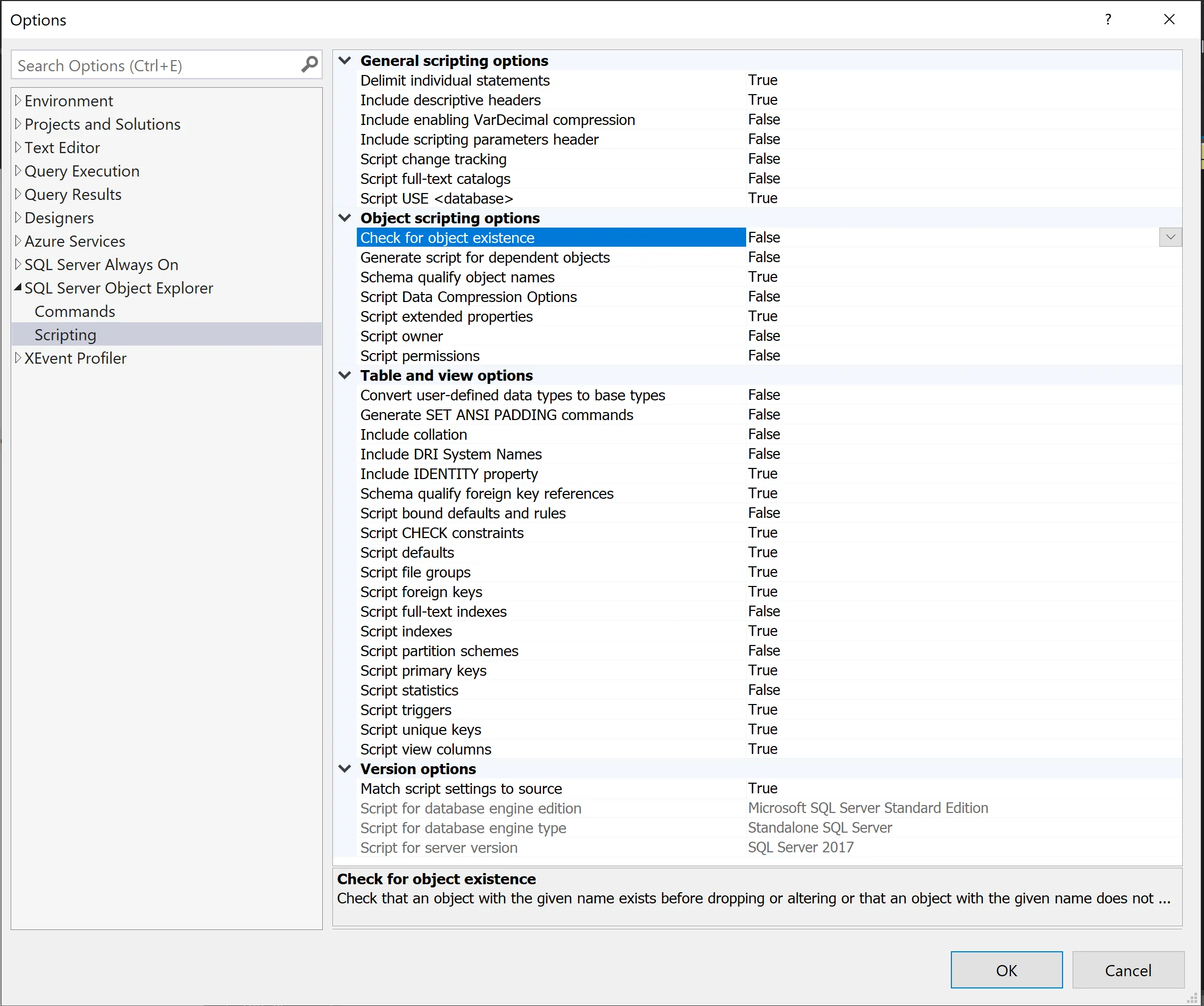Click the OK button
The width and height of the screenshot is (1204, 1006).
click(x=1006, y=970)
